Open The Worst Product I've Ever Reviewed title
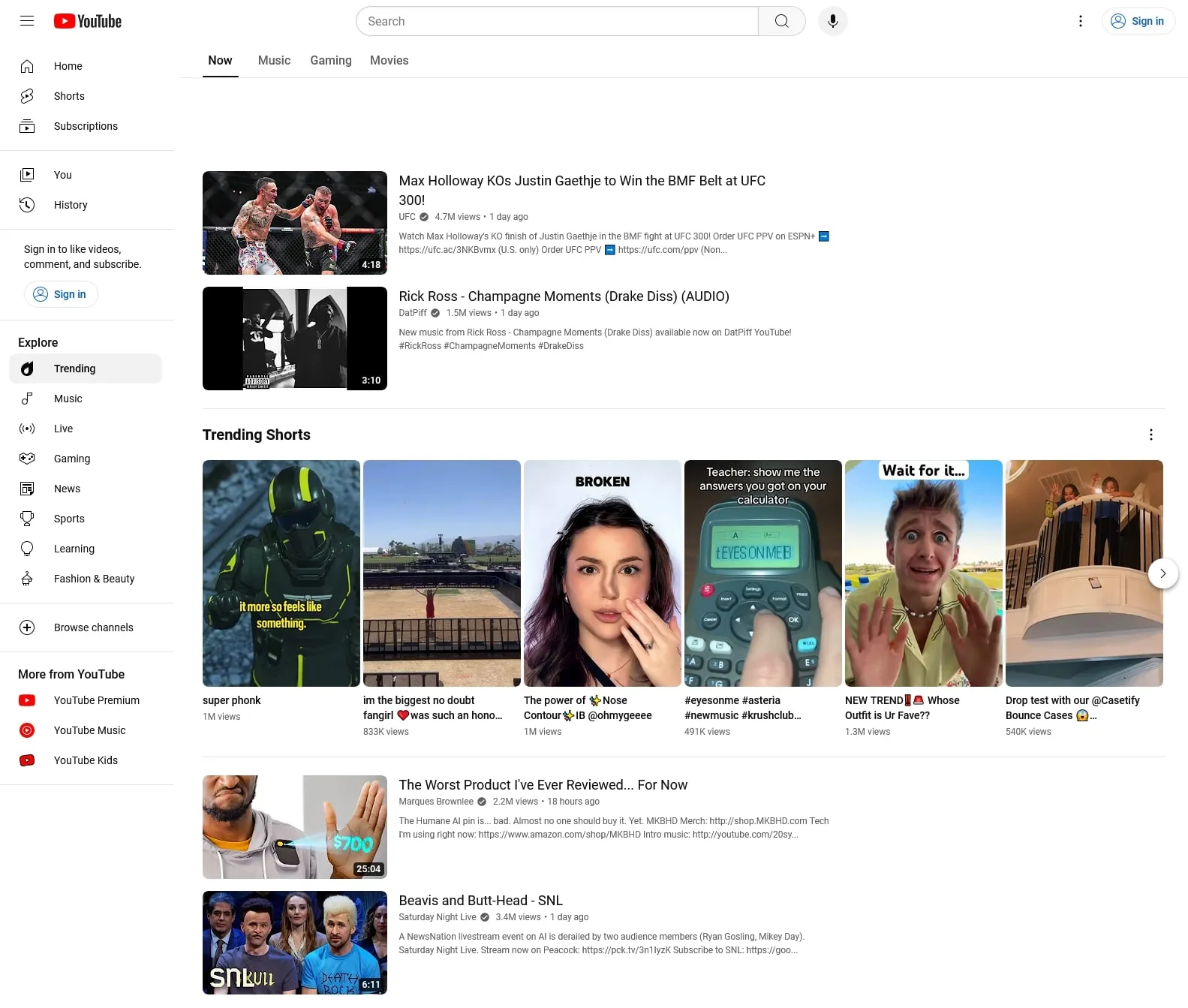1188x1008 pixels. [x=543, y=785]
